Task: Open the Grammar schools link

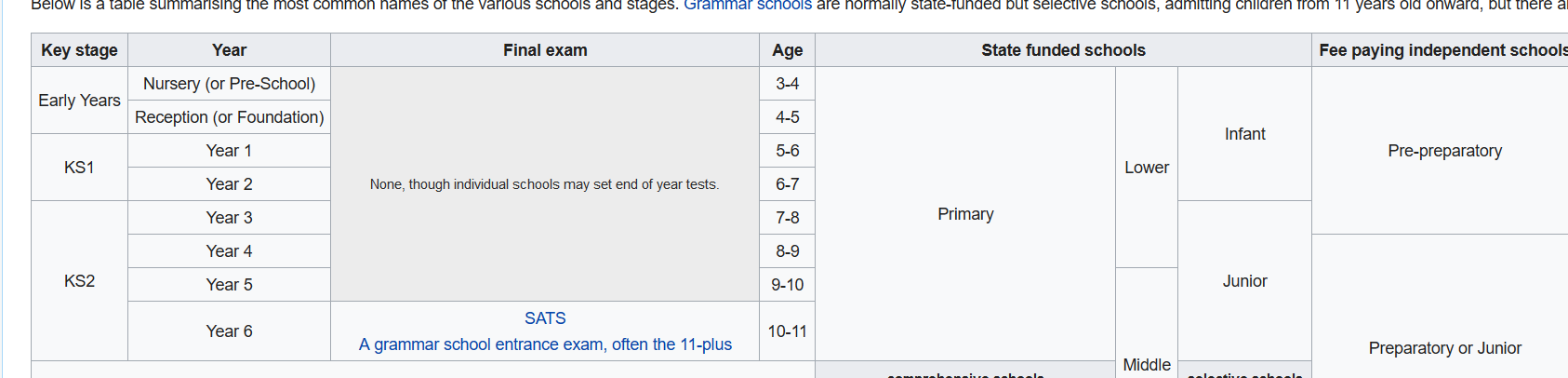Action: point(747,5)
